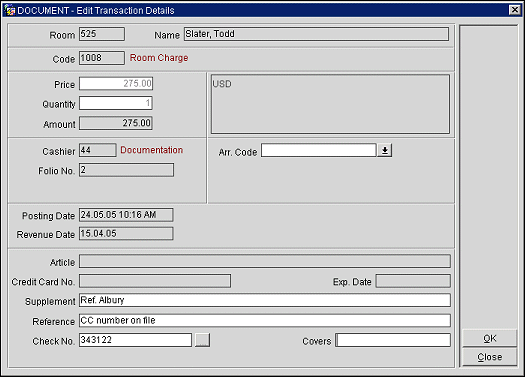Select the Price field showing 275.00
The width and height of the screenshot is (525, 377).
click(x=116, y=83)
